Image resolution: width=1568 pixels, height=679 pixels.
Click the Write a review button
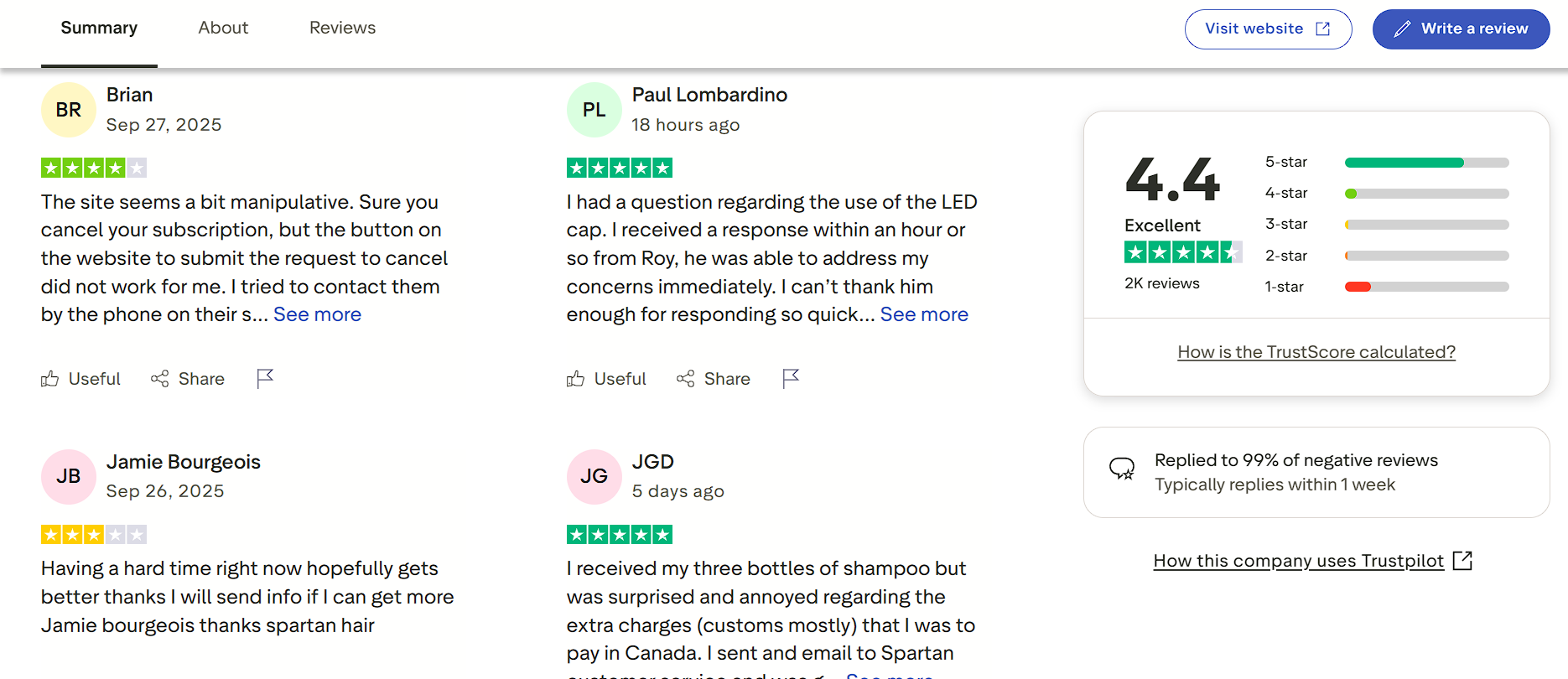1461,29
